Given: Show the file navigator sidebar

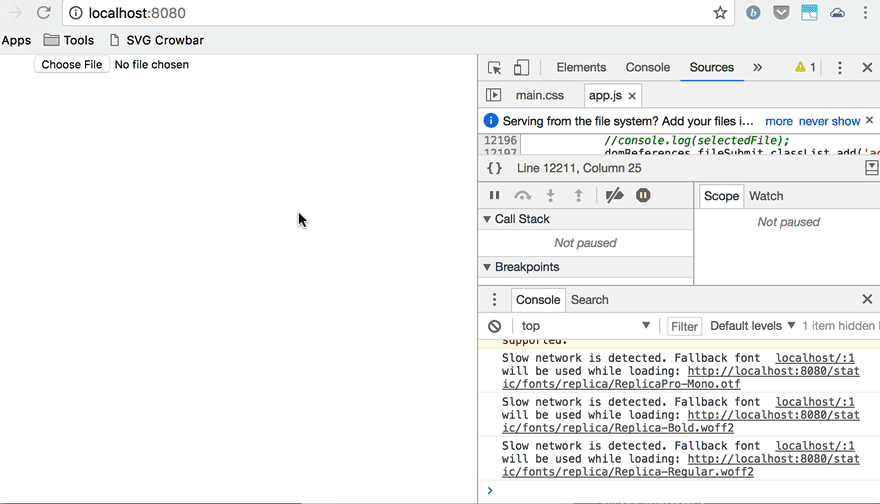Looking at the screenshot, I should [x=493, y=95].
